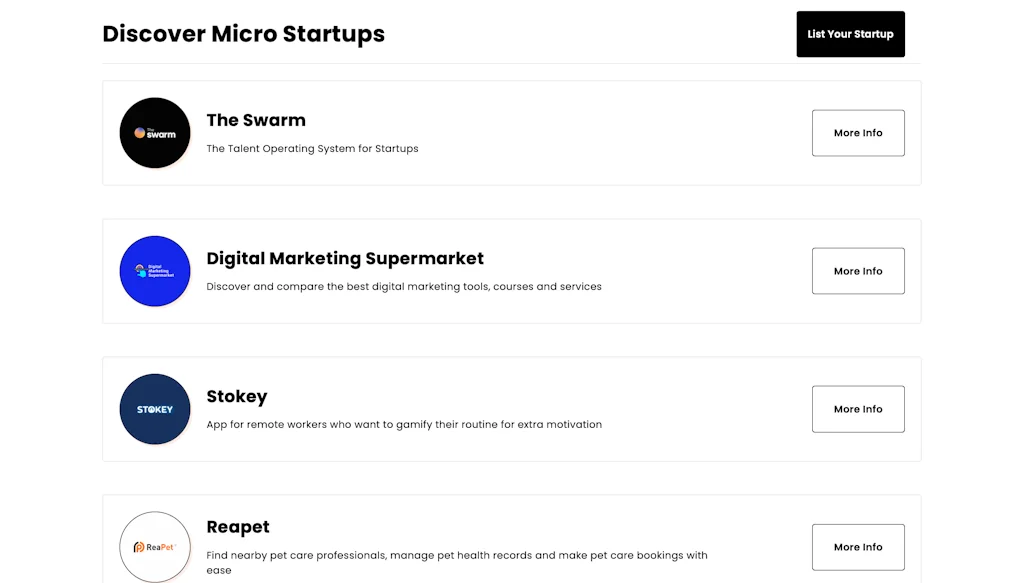Open the Digital Marketing Supermarket title
The image size is (1024, 583).
pyautogui.click(x=345, y=258)
